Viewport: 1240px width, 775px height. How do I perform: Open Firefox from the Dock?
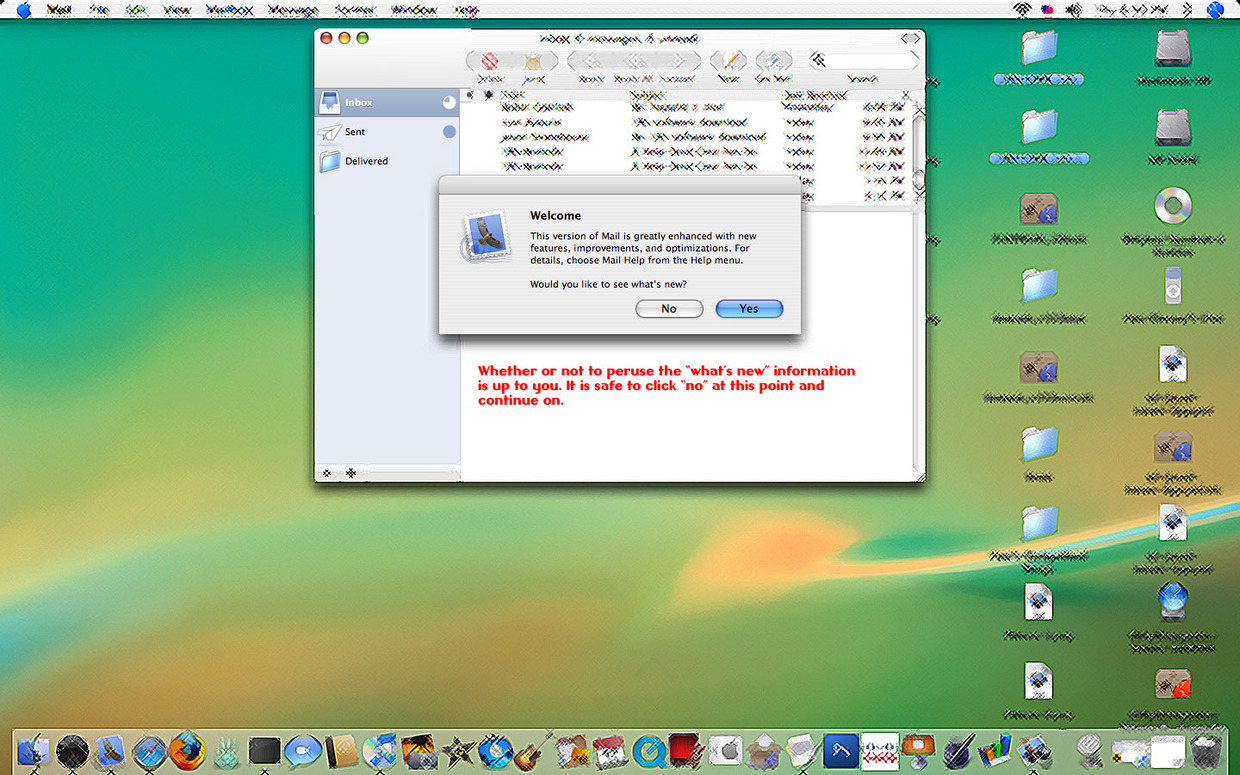click(186, 751)
